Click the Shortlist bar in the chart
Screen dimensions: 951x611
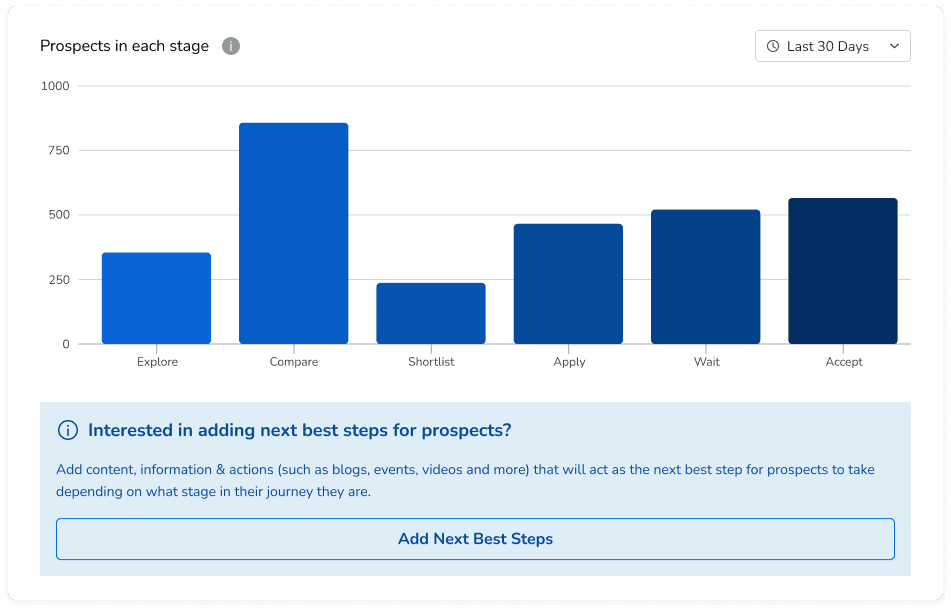coord(431,313)
